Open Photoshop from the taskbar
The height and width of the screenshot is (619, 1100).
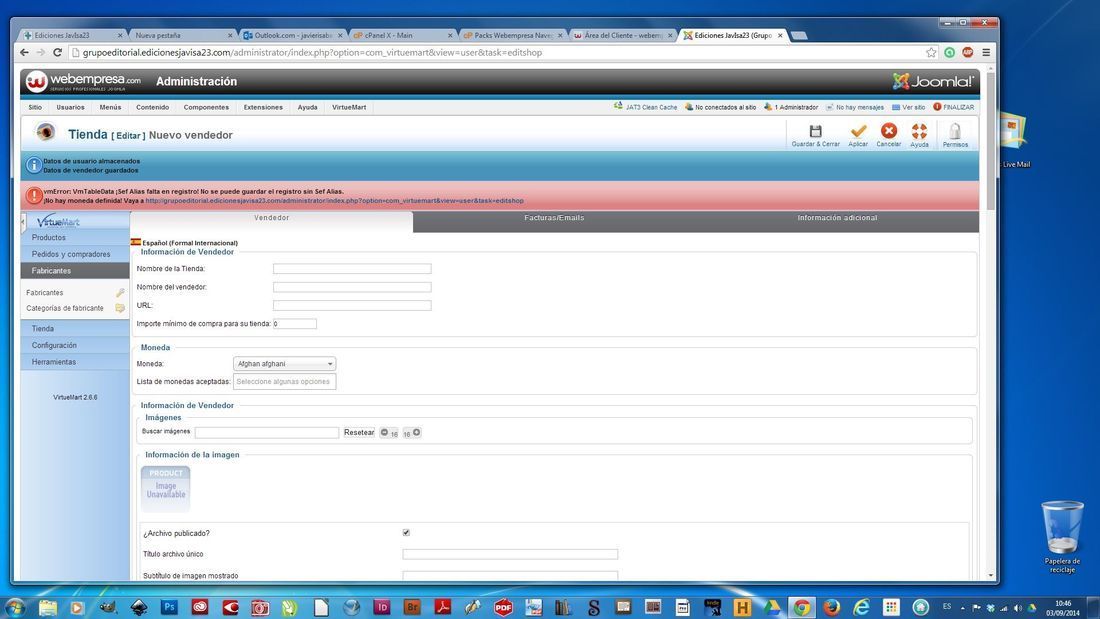(169, 607)
